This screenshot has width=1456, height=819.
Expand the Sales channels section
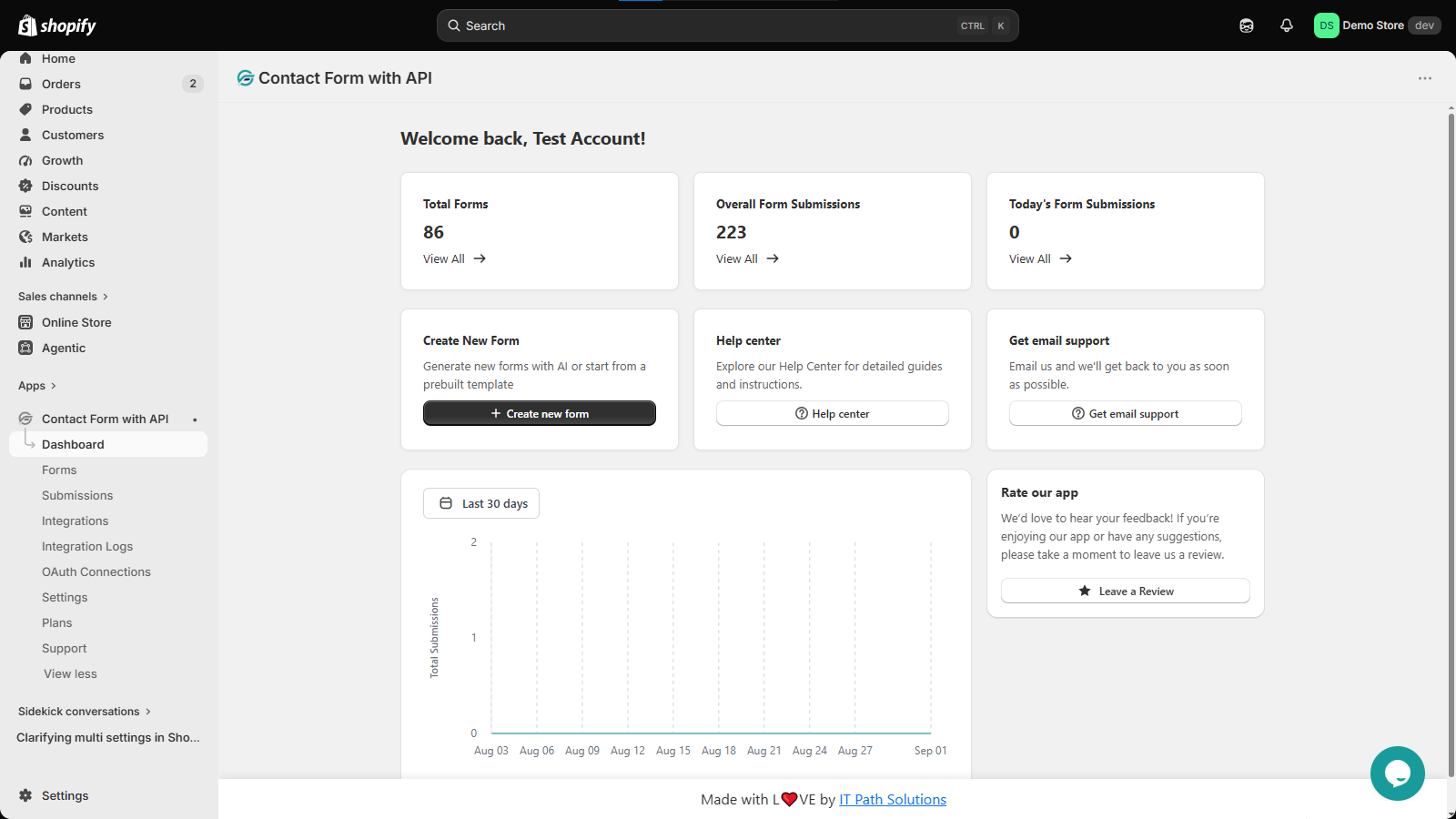point(63,297)
